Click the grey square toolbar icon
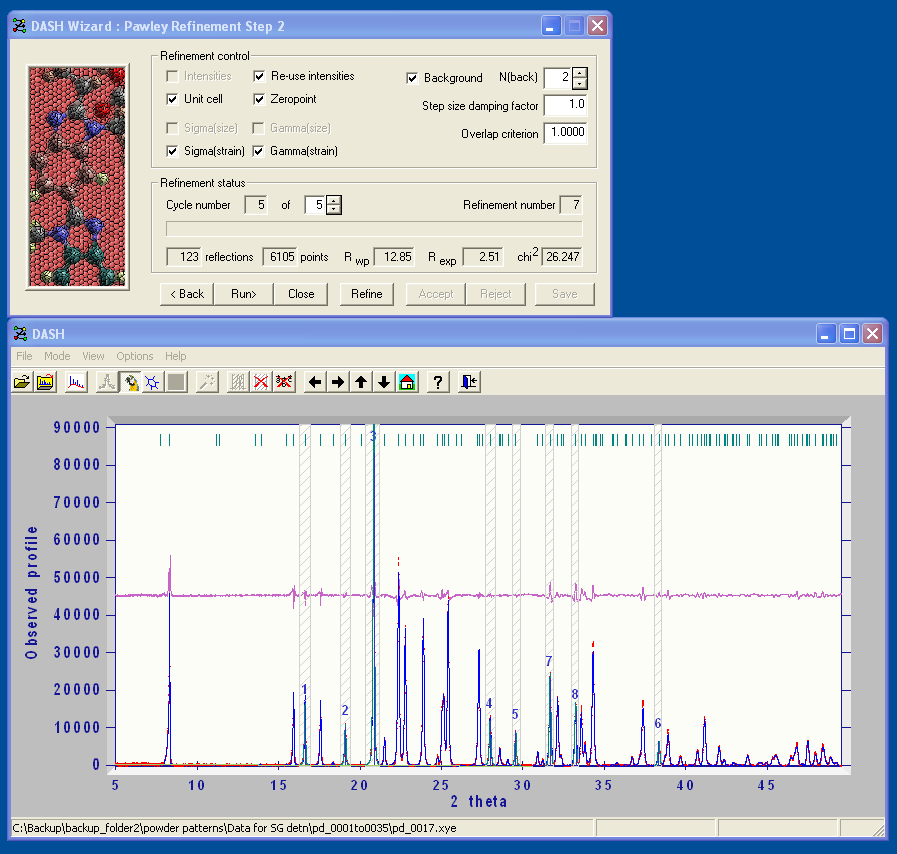The height and width of the screenshot is (854, 897). pyautogui.click(x=176, y=382)
